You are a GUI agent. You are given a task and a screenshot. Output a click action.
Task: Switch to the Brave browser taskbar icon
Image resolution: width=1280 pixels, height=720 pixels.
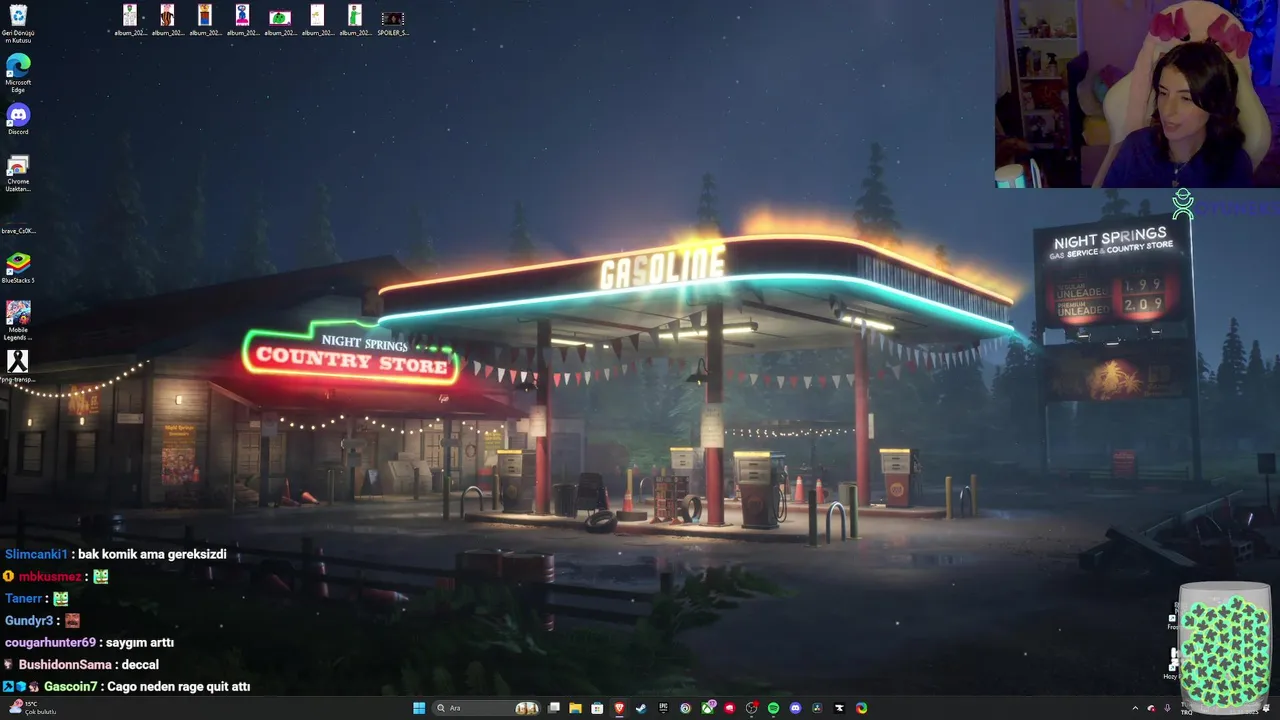click(619, 708)
